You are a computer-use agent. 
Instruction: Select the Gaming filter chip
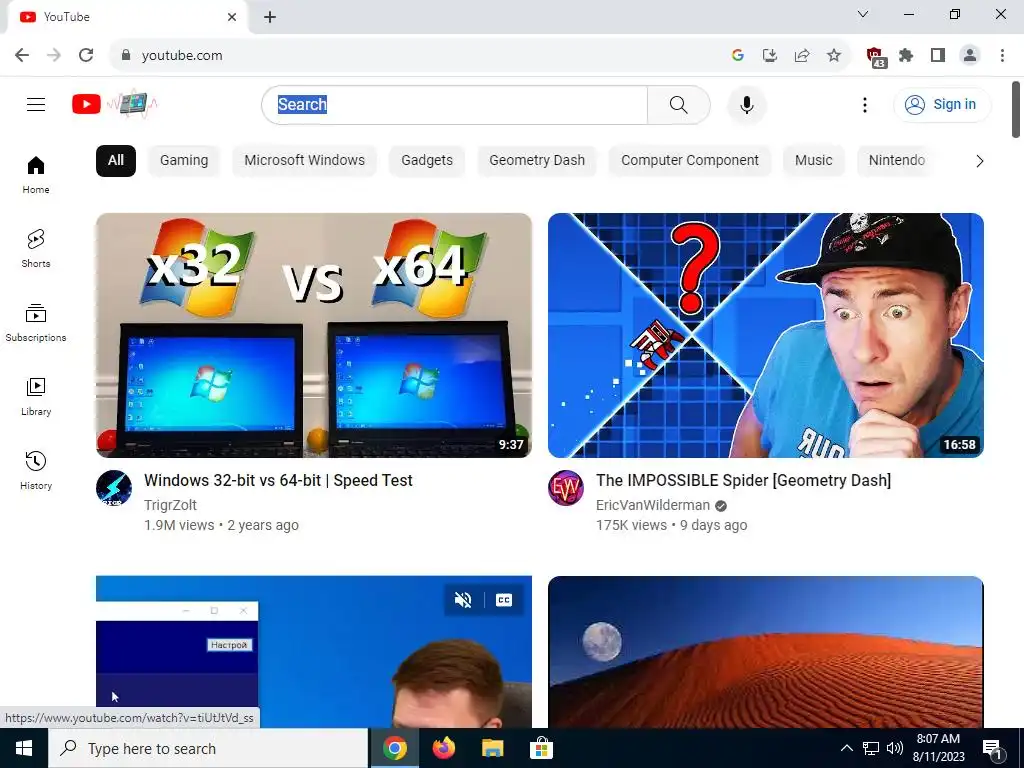click(x=184, y=161)
